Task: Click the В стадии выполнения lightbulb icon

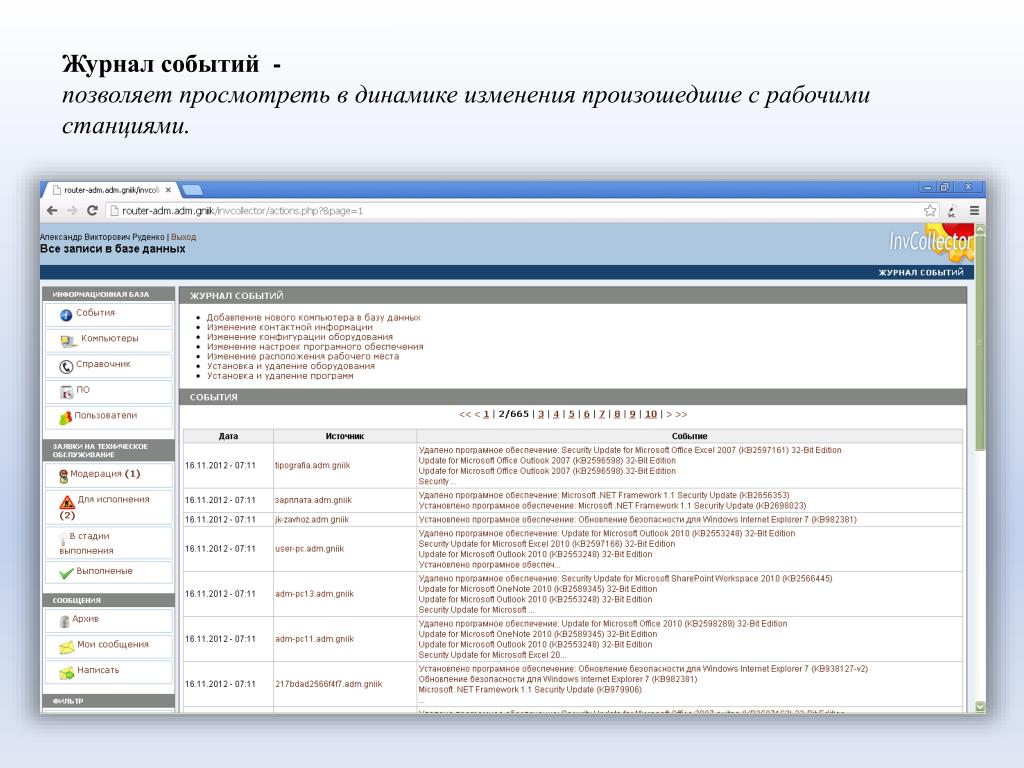Action: (63, 538)
